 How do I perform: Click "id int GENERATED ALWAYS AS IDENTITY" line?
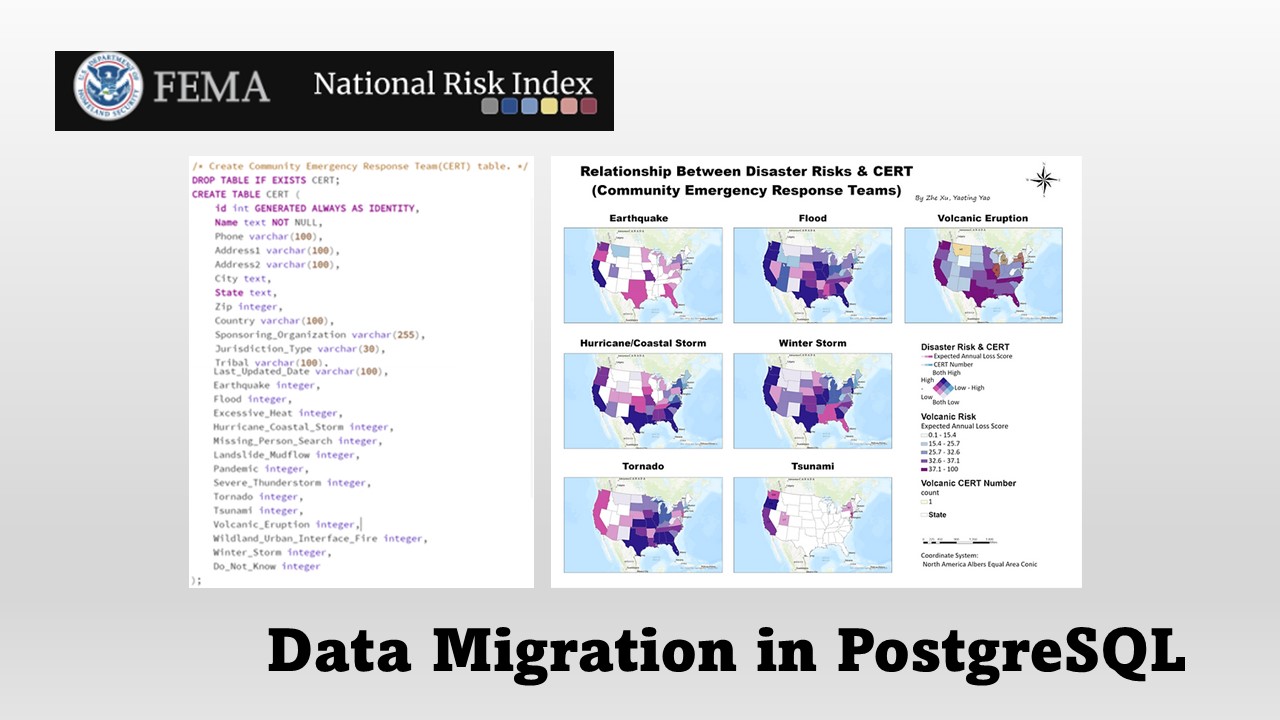316,208
